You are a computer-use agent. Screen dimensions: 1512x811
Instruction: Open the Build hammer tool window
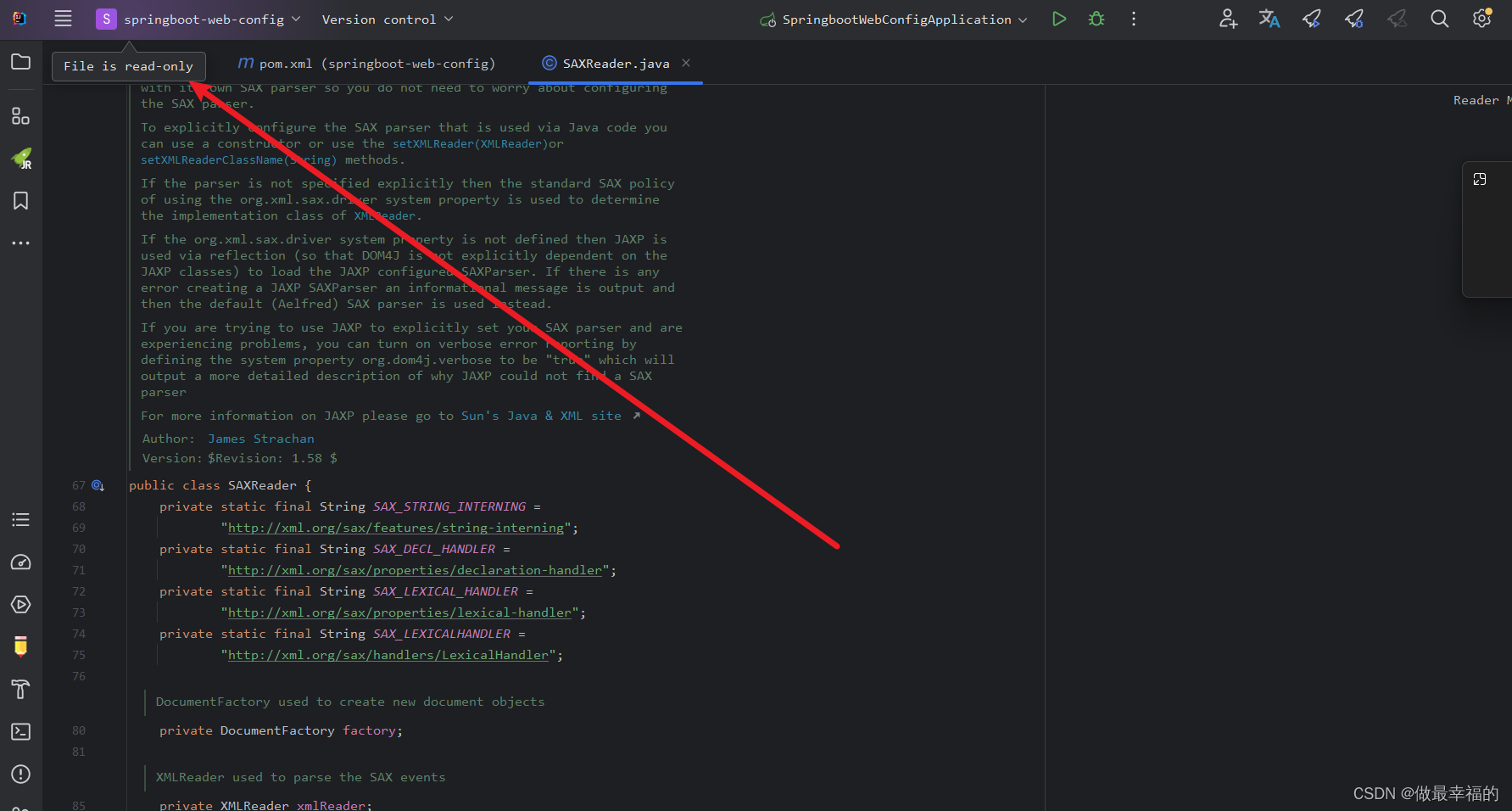pos(20,689)
